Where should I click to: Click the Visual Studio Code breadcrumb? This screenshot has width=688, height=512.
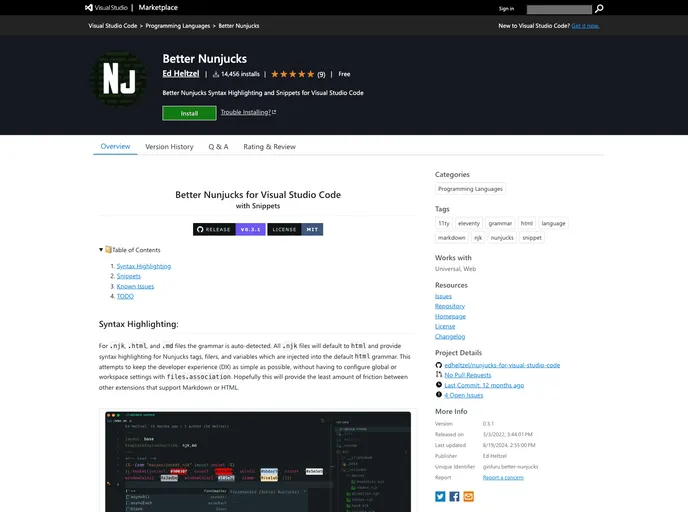[x=113, y=26]
